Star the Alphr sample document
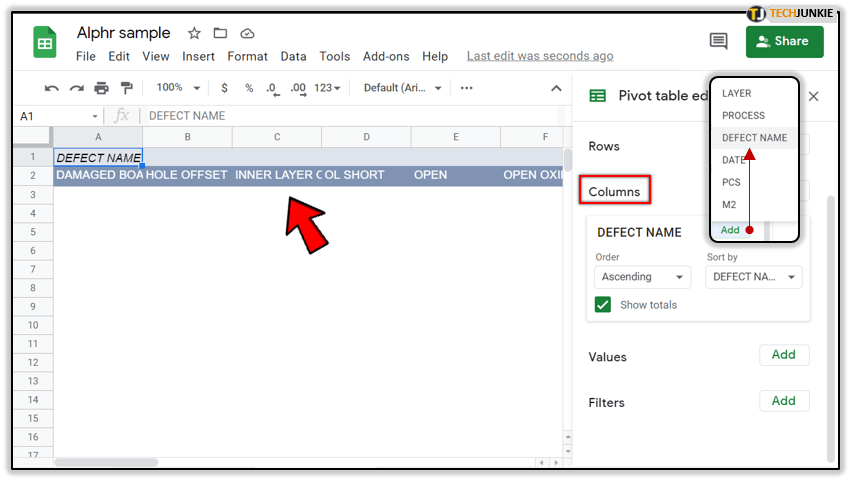Screen dimensions: 851x481 coord(194,34)
